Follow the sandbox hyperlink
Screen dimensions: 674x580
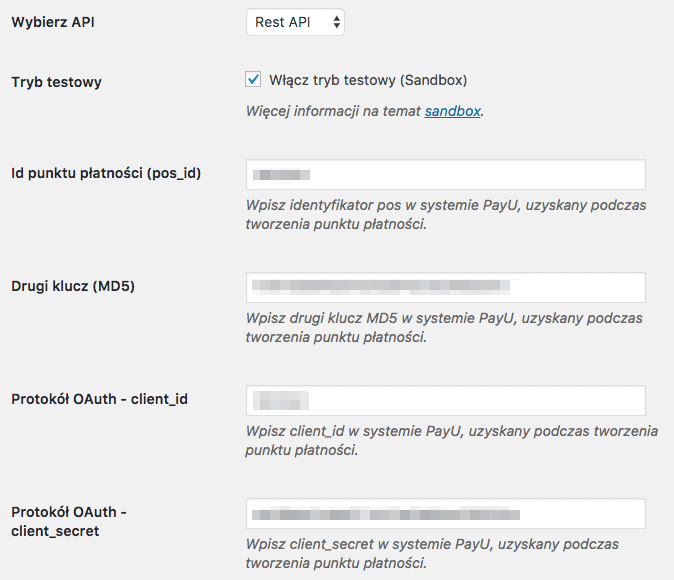452,111
